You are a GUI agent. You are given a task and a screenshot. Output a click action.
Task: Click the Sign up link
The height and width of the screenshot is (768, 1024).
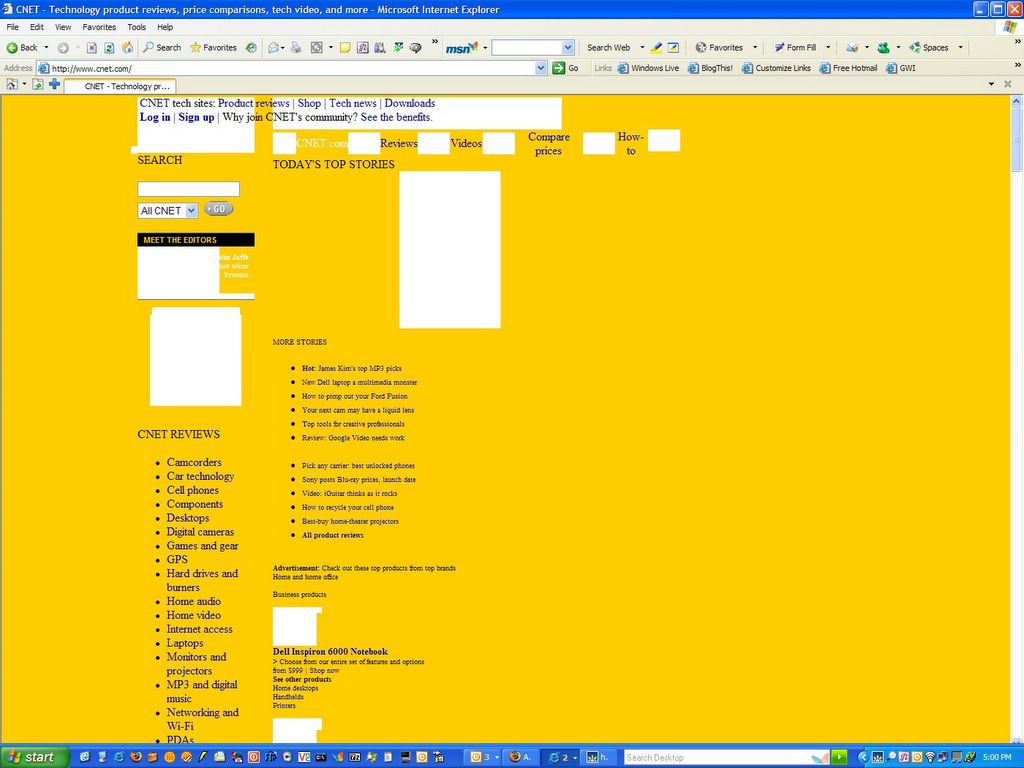point(196,118)
